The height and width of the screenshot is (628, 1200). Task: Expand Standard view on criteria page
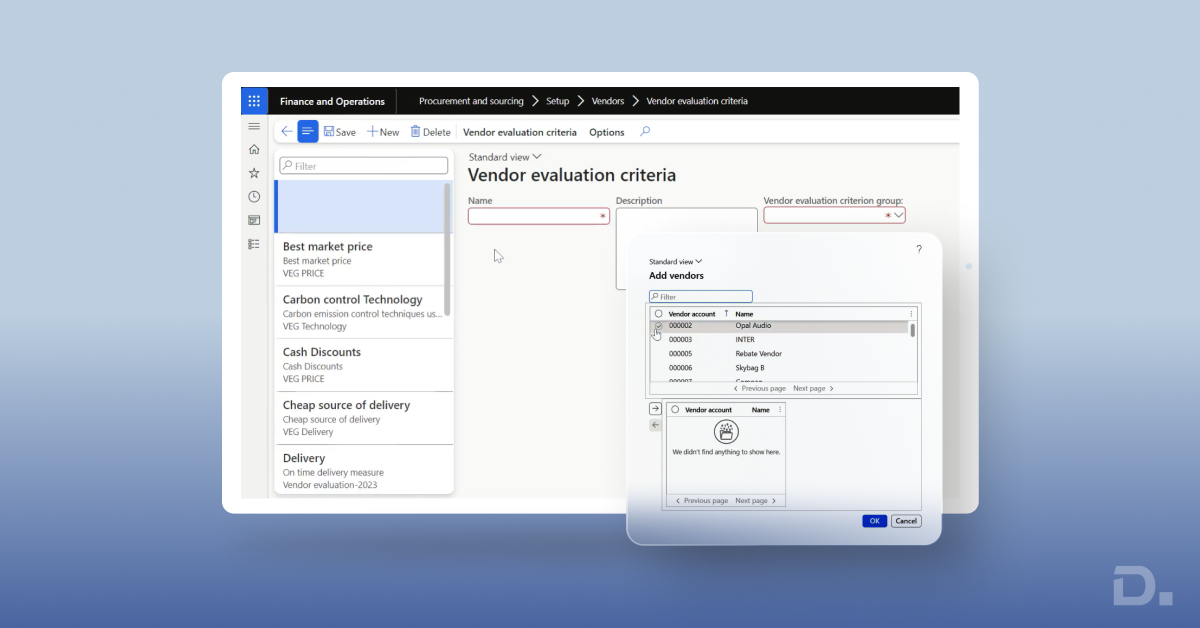point(505,157)
